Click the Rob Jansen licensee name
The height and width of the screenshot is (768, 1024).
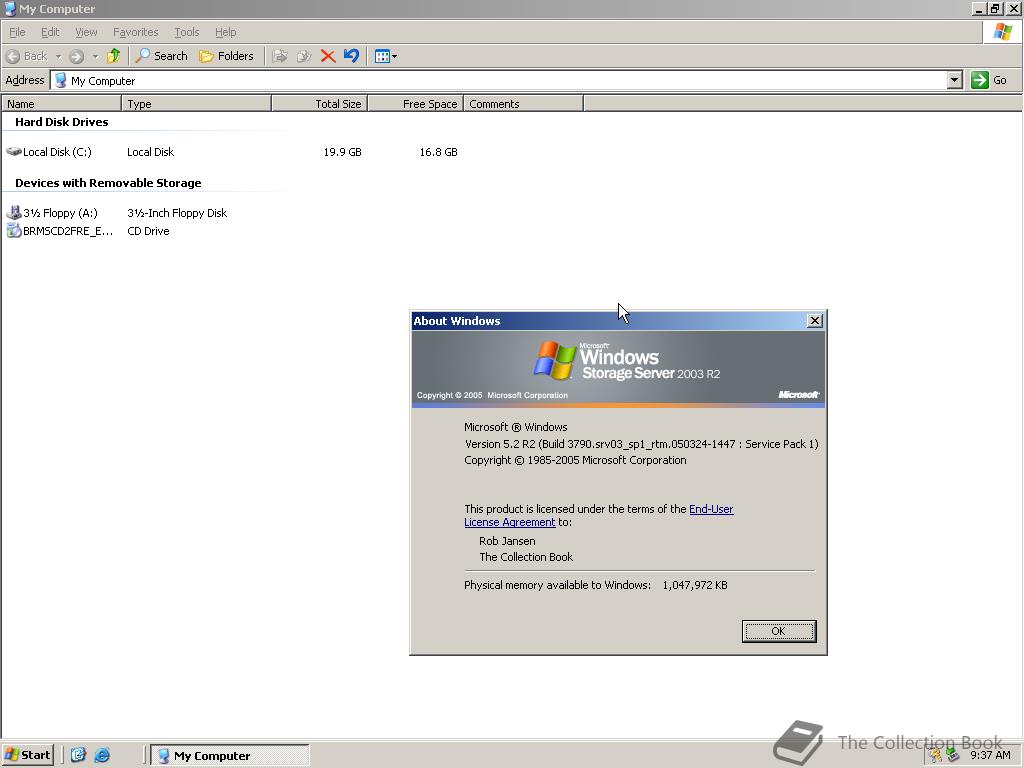click(507, 541)
